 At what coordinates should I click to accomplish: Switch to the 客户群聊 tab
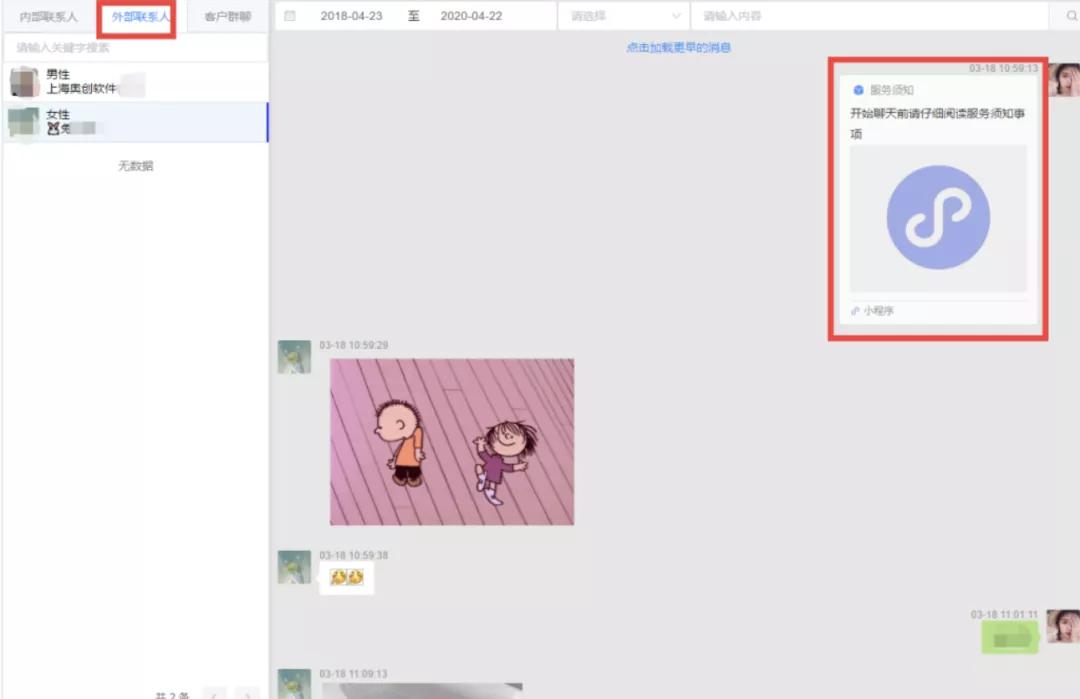[226, 16]
